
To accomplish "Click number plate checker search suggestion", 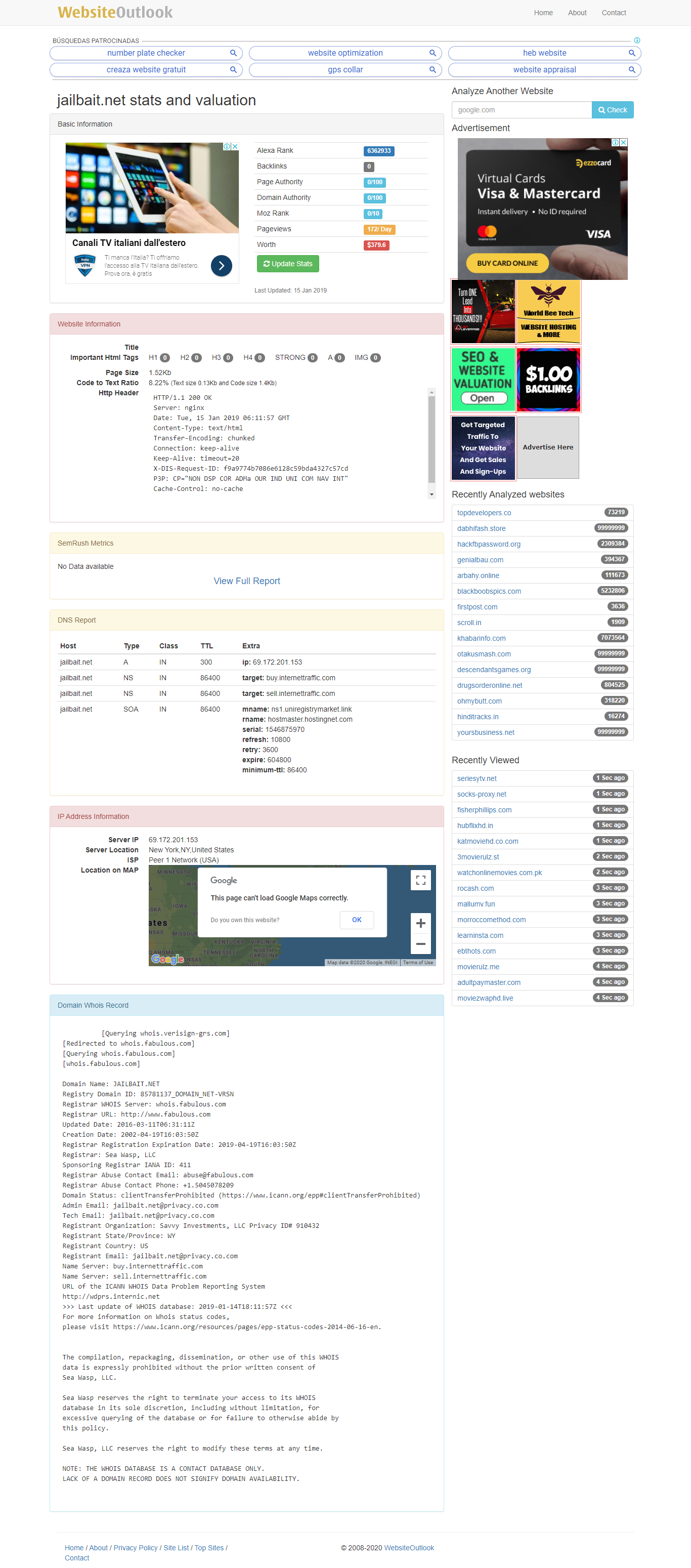I will pyautogui.click(x=146, y=53).
